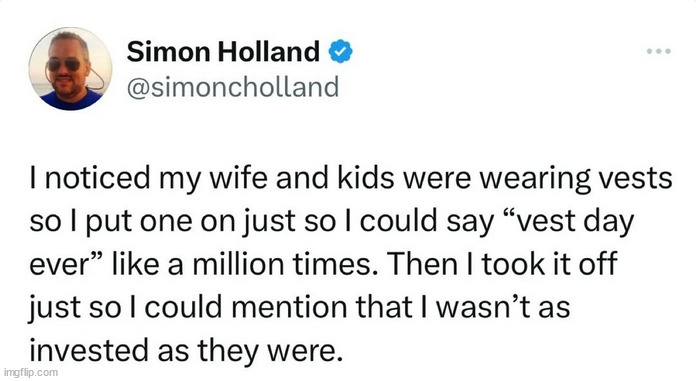Viewport: 696px width, 381px height.
Task: Click the tweet line starting "I noticed my wife"
Action: (x=351, y=179)
